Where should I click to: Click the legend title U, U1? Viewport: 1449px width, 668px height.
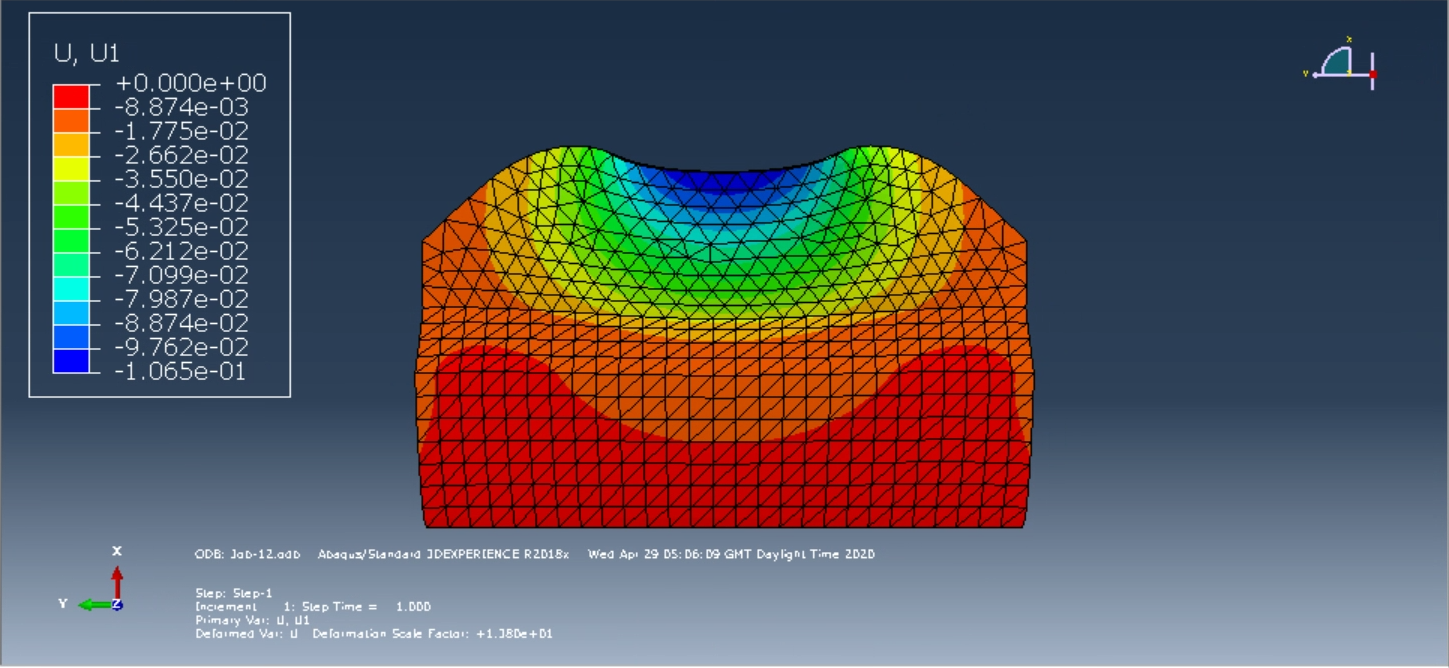tap(86, 53)
